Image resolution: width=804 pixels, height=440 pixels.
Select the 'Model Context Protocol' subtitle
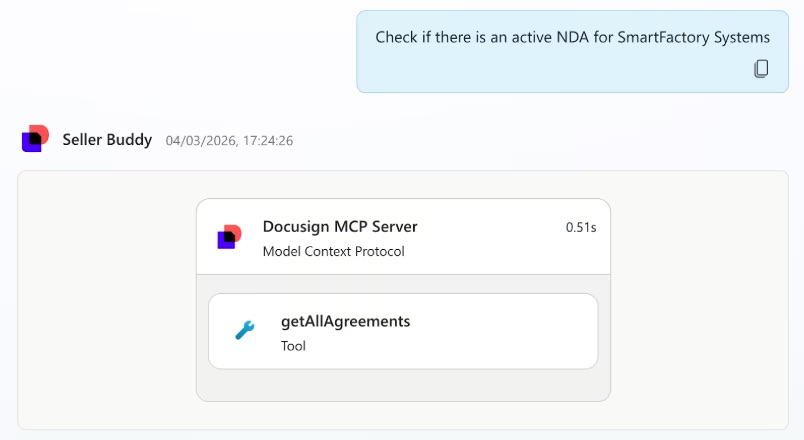pos(333,251)
